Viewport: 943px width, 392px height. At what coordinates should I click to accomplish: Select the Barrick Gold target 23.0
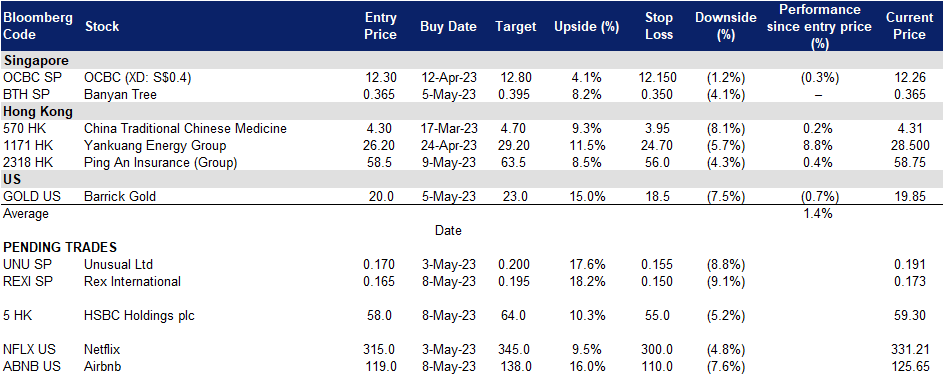(x=515, y=196)
